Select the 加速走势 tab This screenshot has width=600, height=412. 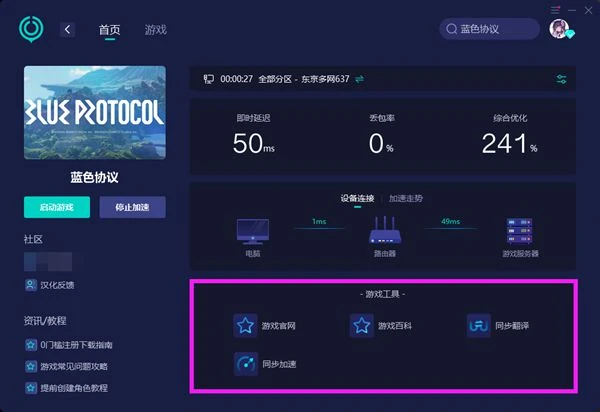406,199
